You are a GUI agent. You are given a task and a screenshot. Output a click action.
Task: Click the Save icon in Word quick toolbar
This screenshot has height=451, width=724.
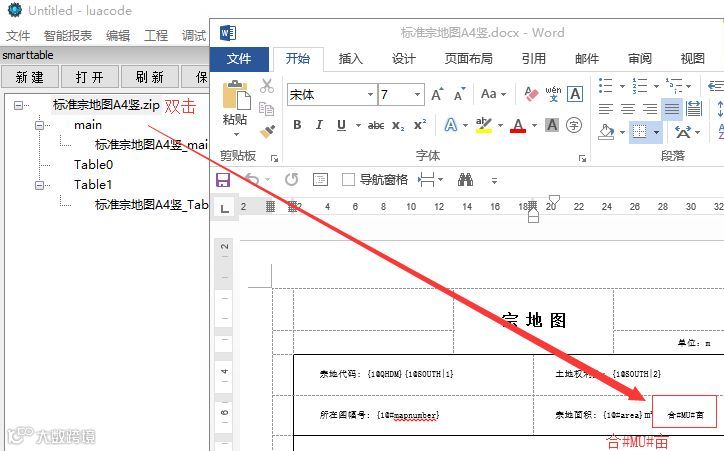point(223,180)
